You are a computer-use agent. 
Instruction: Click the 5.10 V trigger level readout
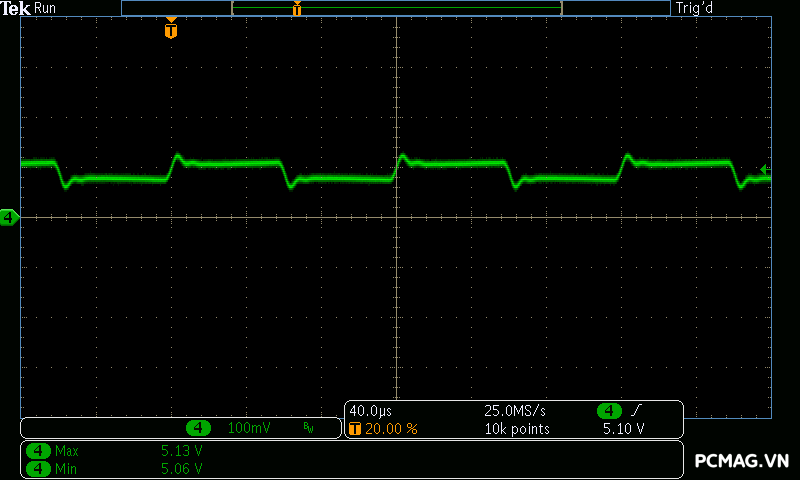coord(623,428)
